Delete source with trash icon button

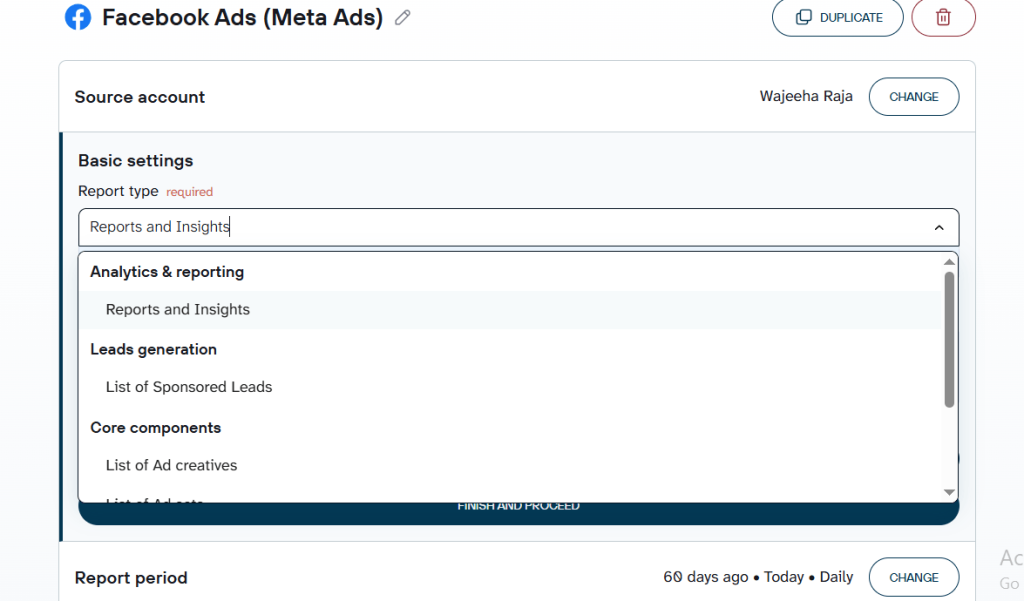(943, 18)
